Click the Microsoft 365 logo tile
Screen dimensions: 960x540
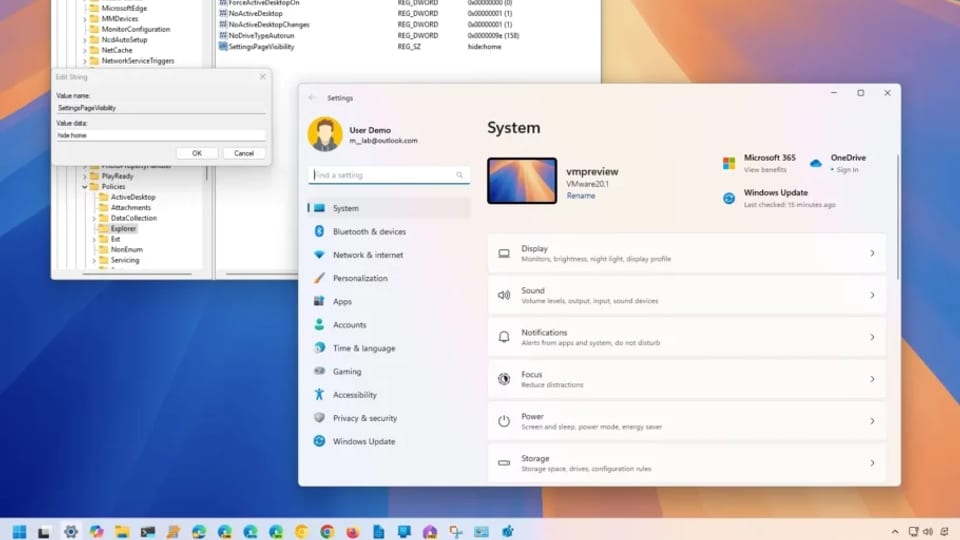pos(729,163)
